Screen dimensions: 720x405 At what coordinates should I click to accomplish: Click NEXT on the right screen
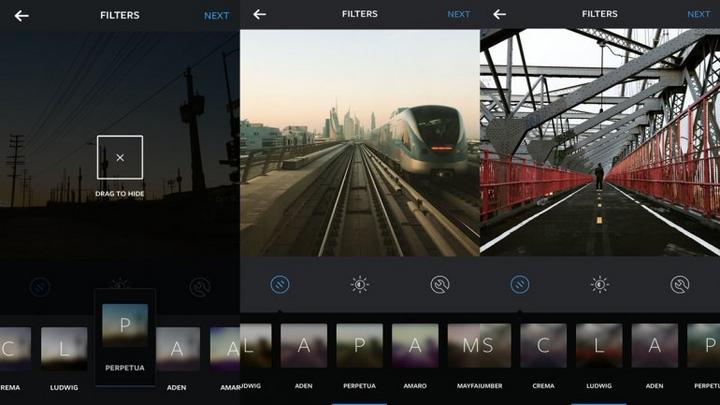(698, 14)
